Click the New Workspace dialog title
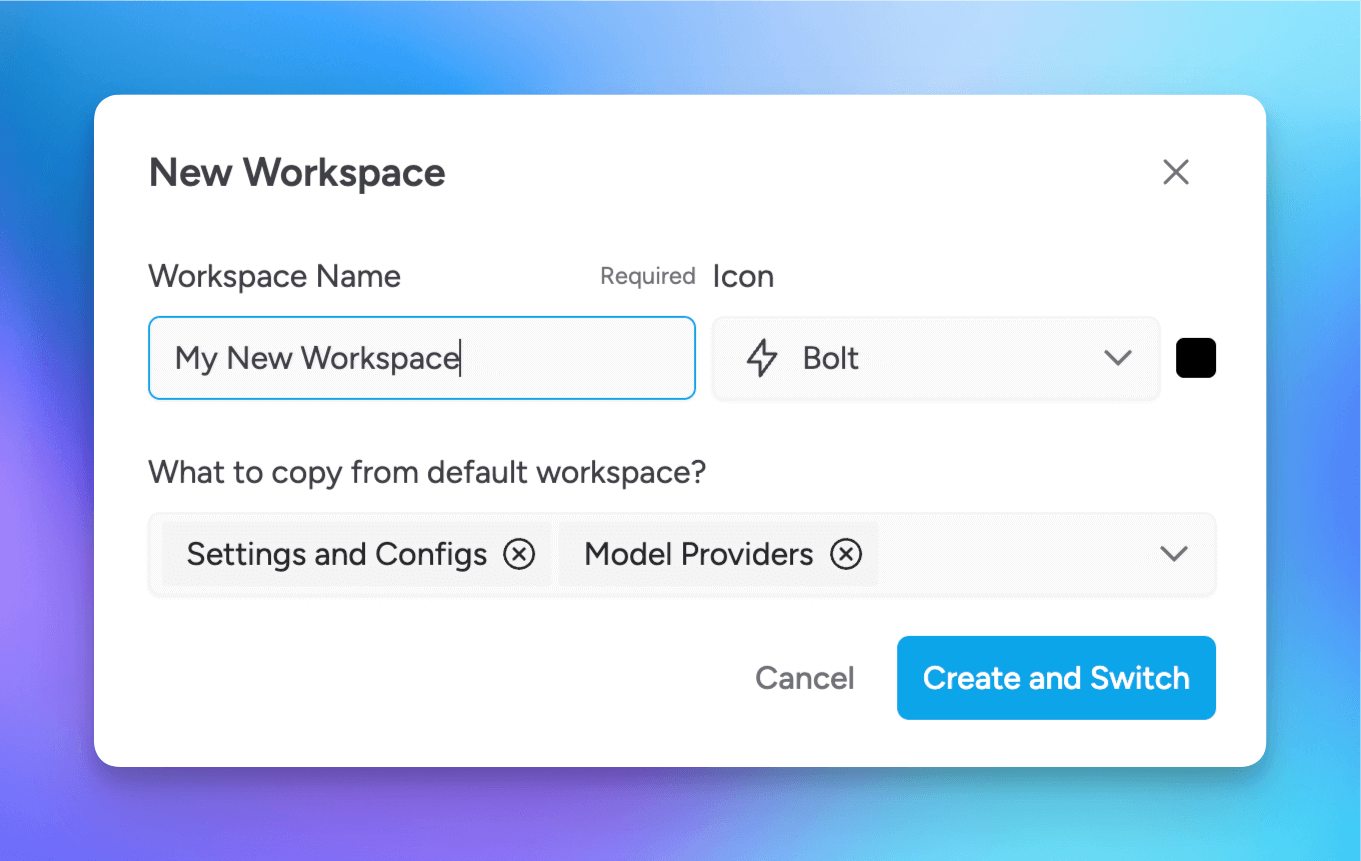1361x861 pixels. (x=296, y=172)
